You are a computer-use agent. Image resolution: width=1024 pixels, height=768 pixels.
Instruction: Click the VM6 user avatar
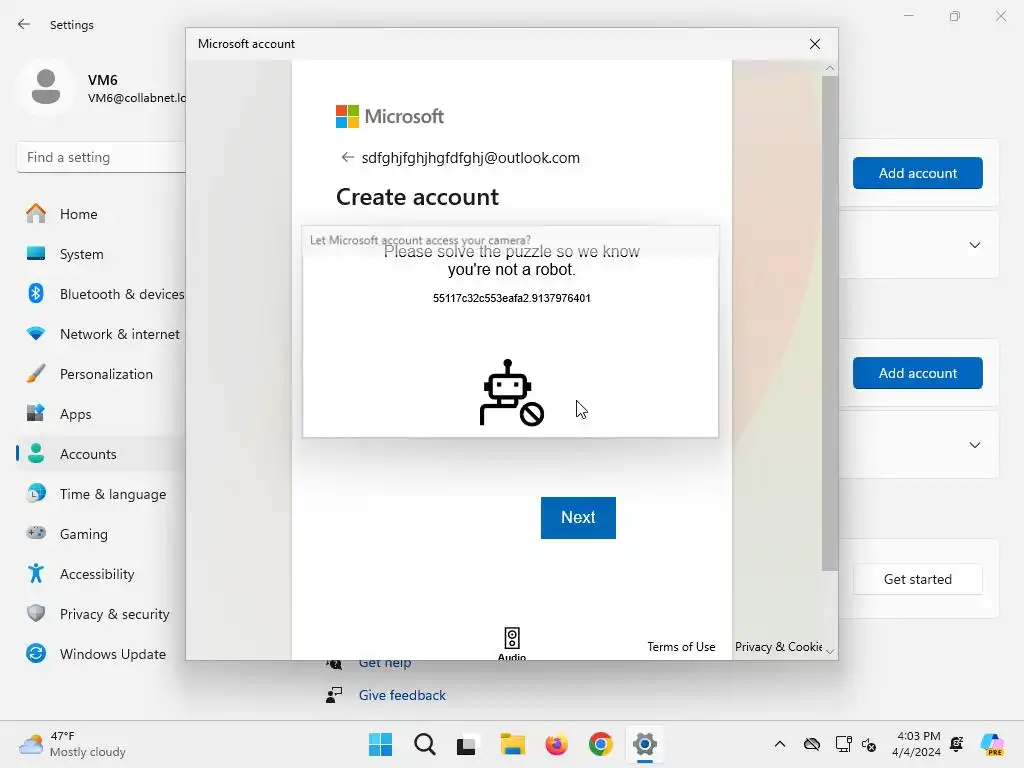point(46,87)
